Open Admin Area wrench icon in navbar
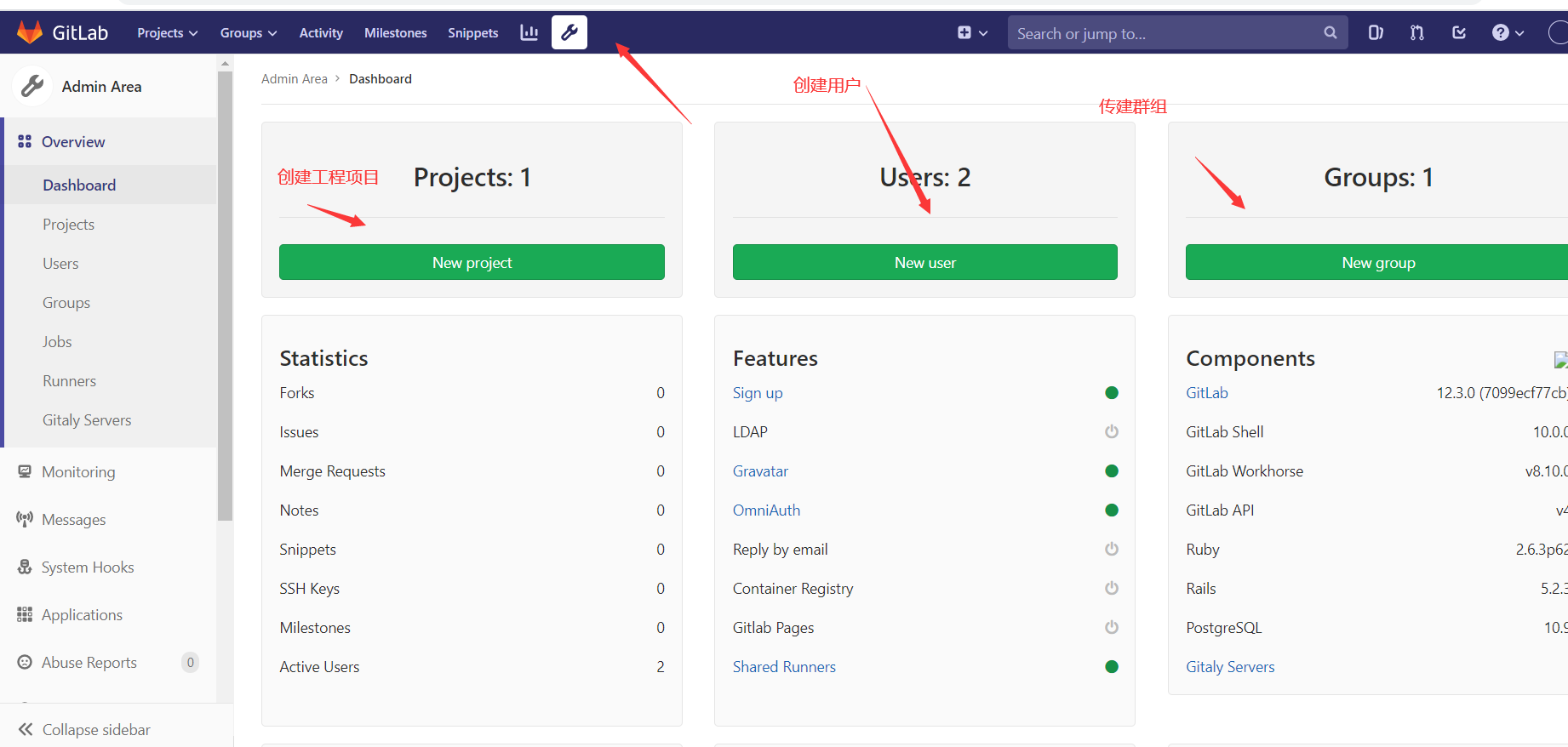The width and height of the screenshot is (1568, 747). 569,32
